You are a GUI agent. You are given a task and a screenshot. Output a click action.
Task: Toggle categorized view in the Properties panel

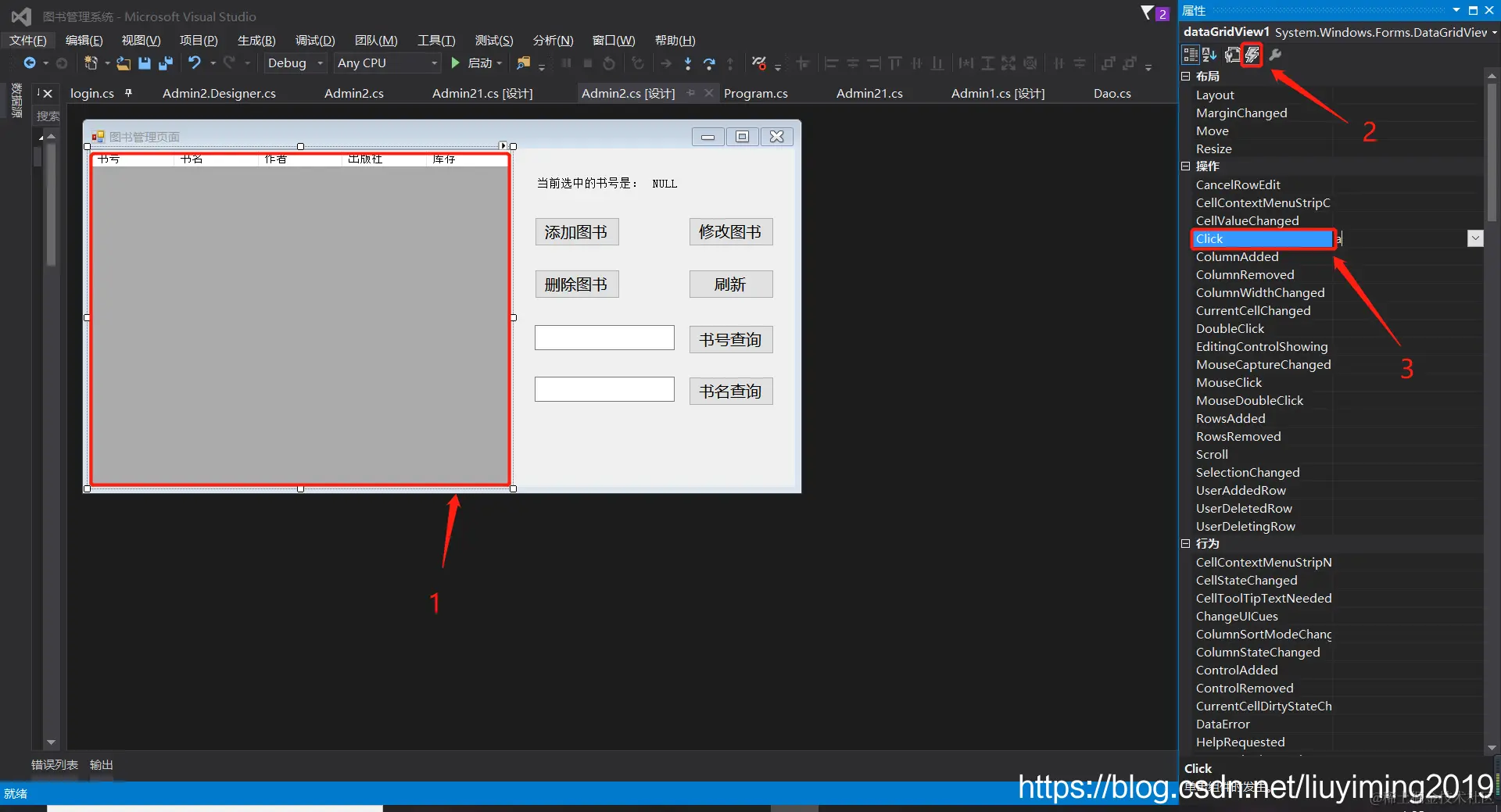pos(1190,55)
